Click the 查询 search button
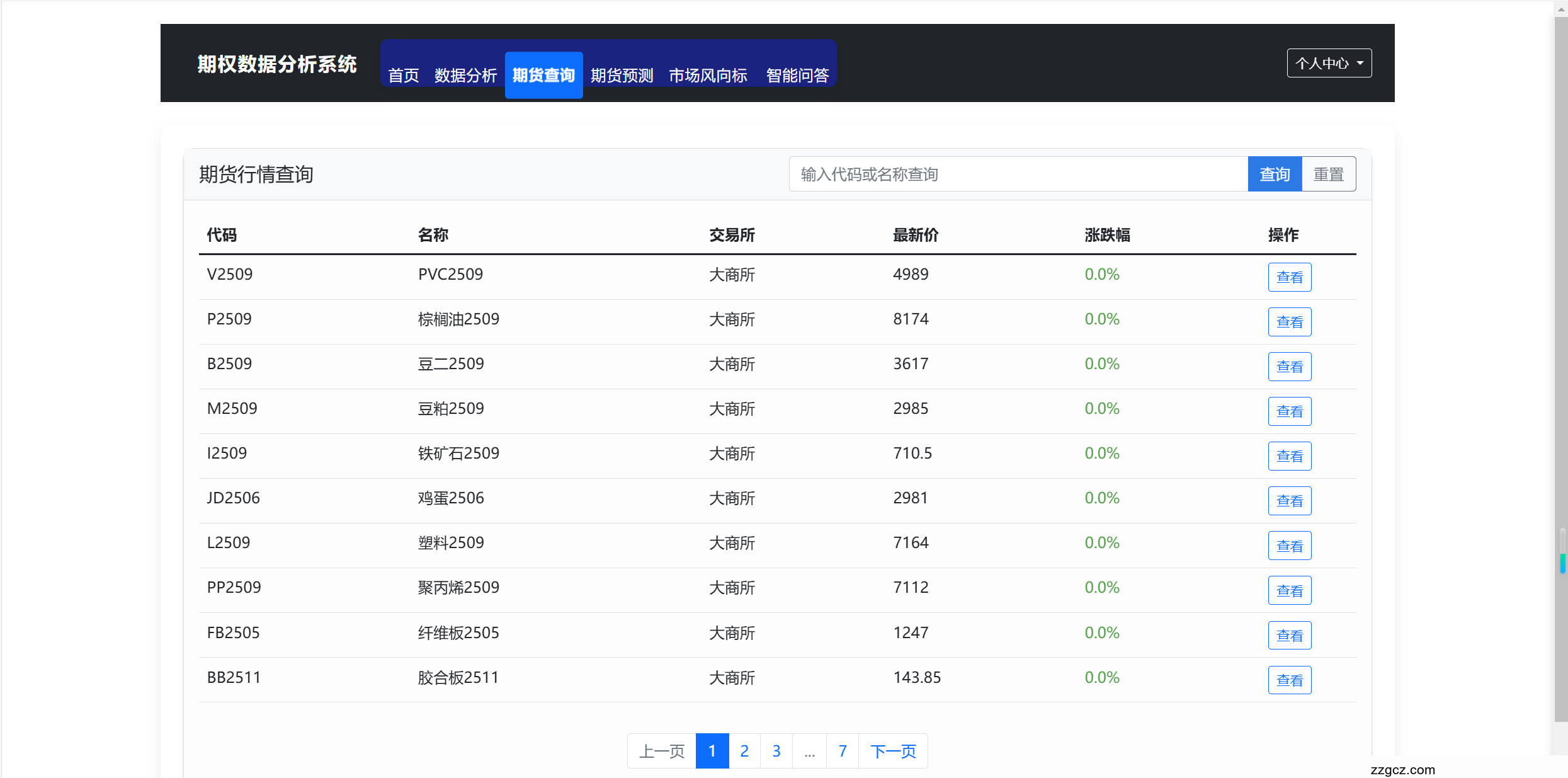The image size is (1568, 778). 1275,174
